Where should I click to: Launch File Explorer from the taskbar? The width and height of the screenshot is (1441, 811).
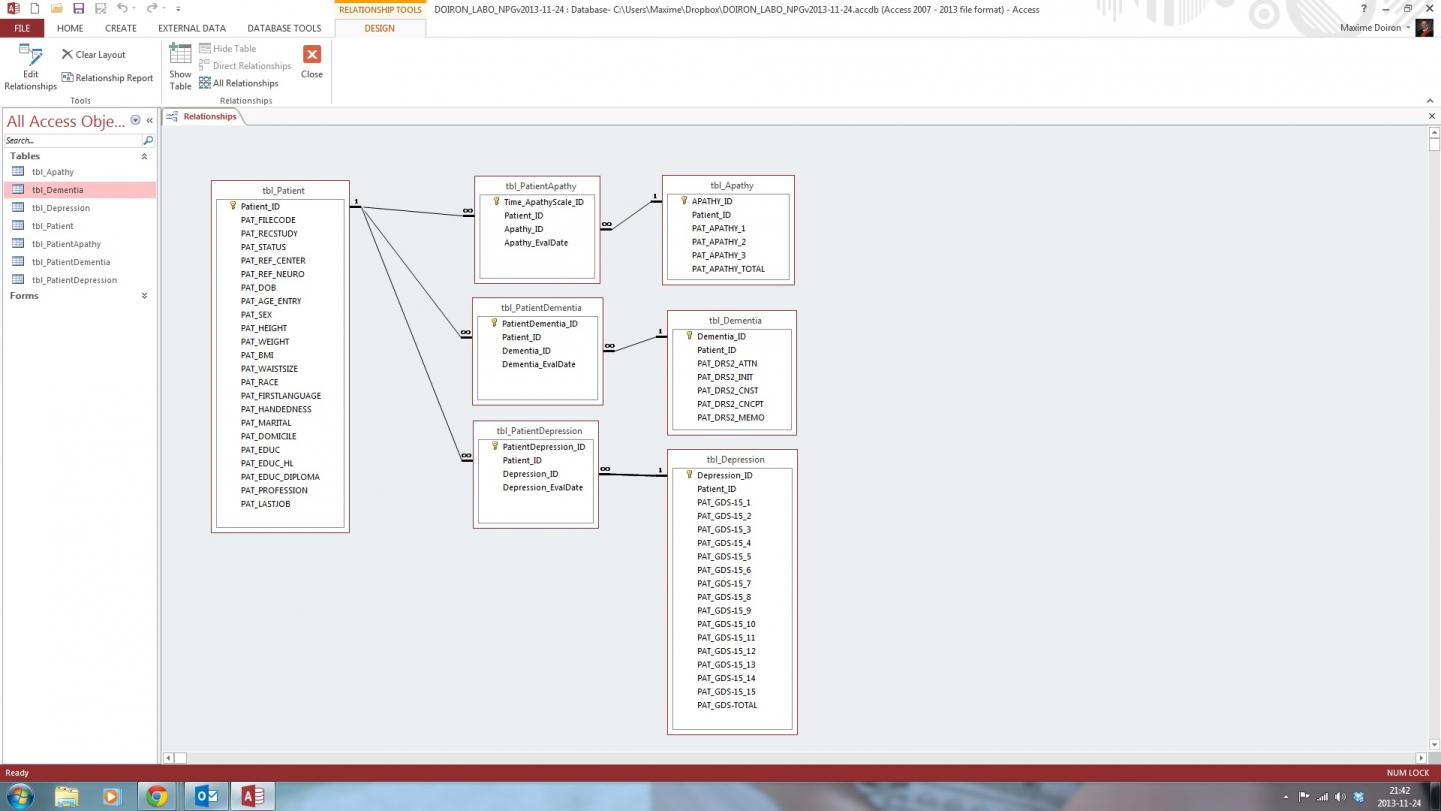click(x=66, y=796)
